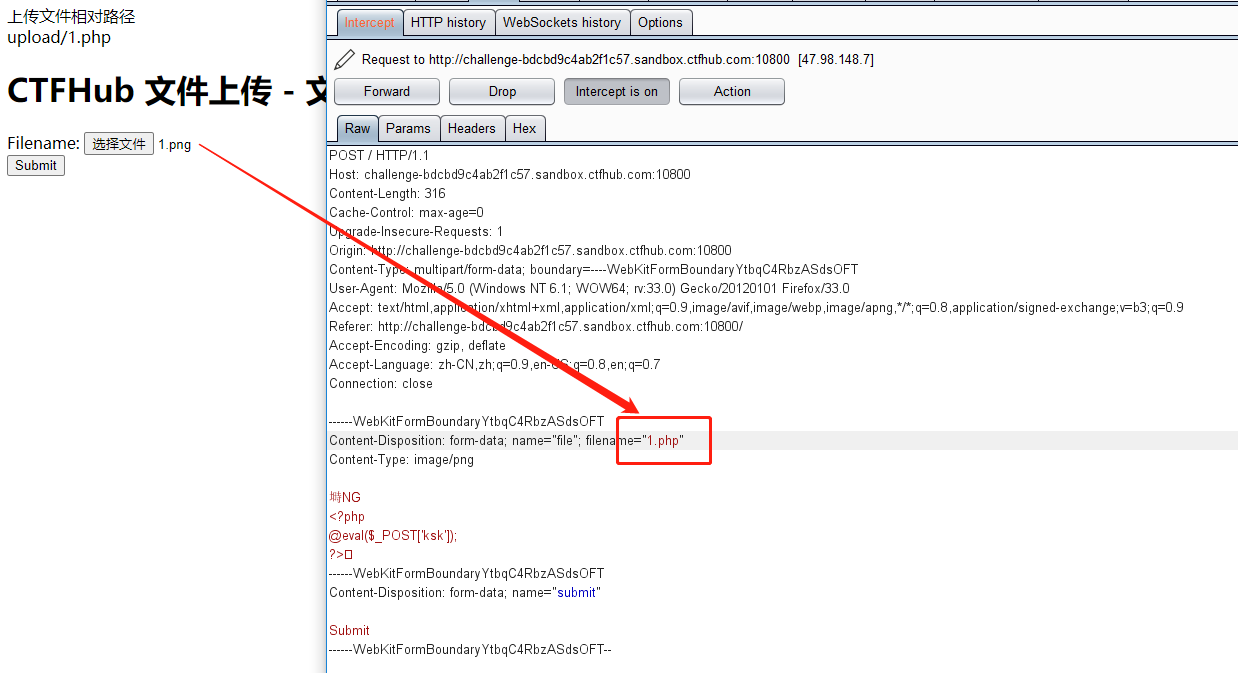Click the Host header line
Viewport: 1238px width, 673px height.
510,174
